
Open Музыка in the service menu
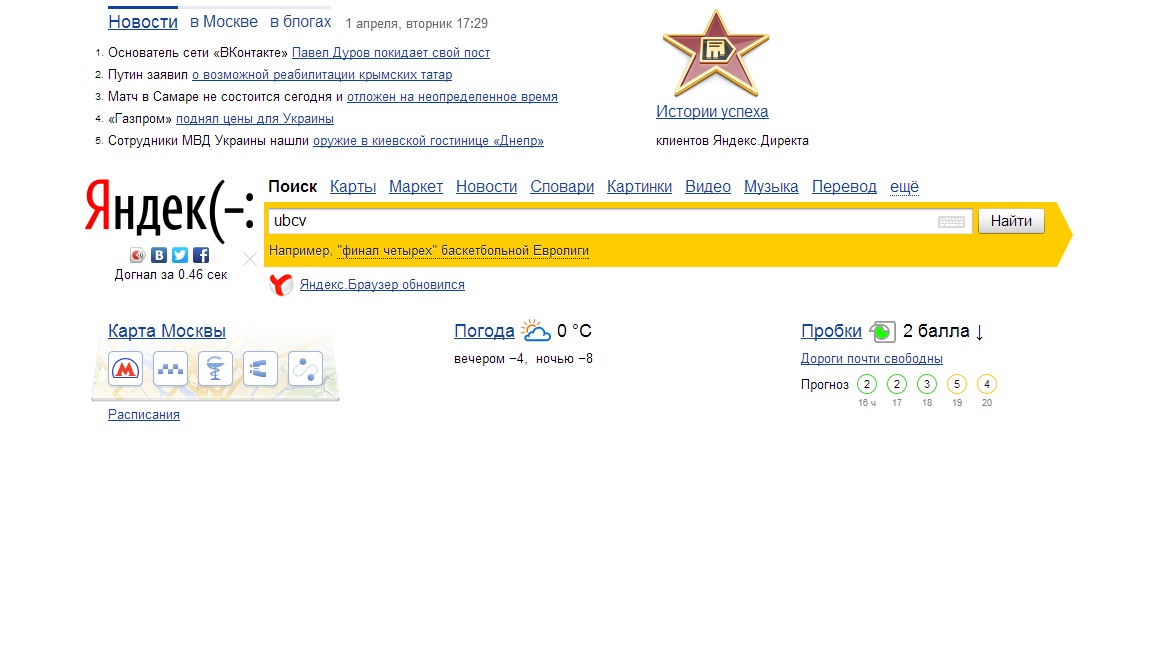(x=771, y=187)
